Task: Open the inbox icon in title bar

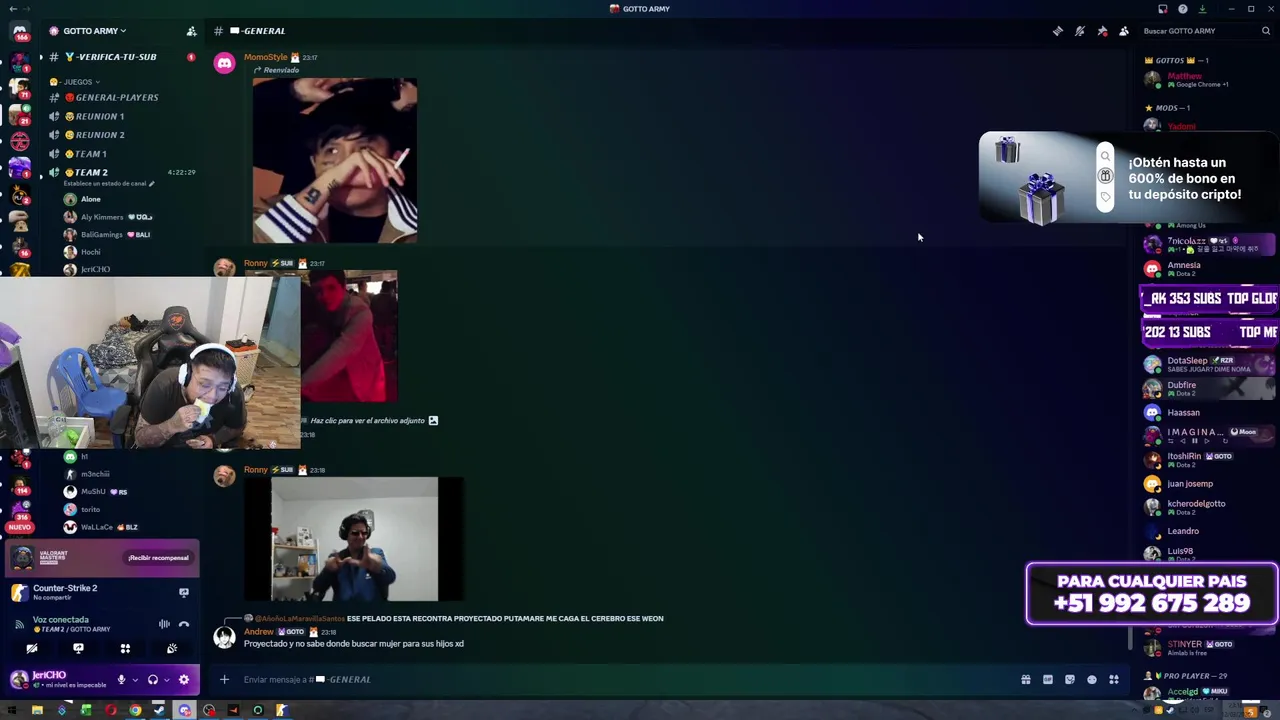Action: pyautogui.click(x=1162, y=9)
